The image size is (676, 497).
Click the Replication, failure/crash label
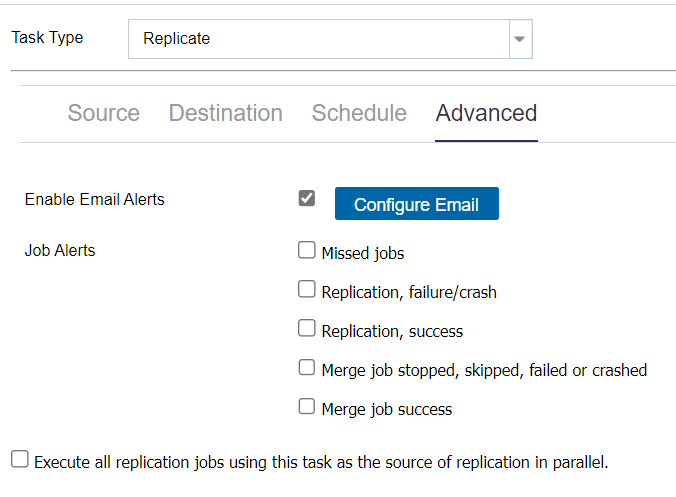coord(409,292)
